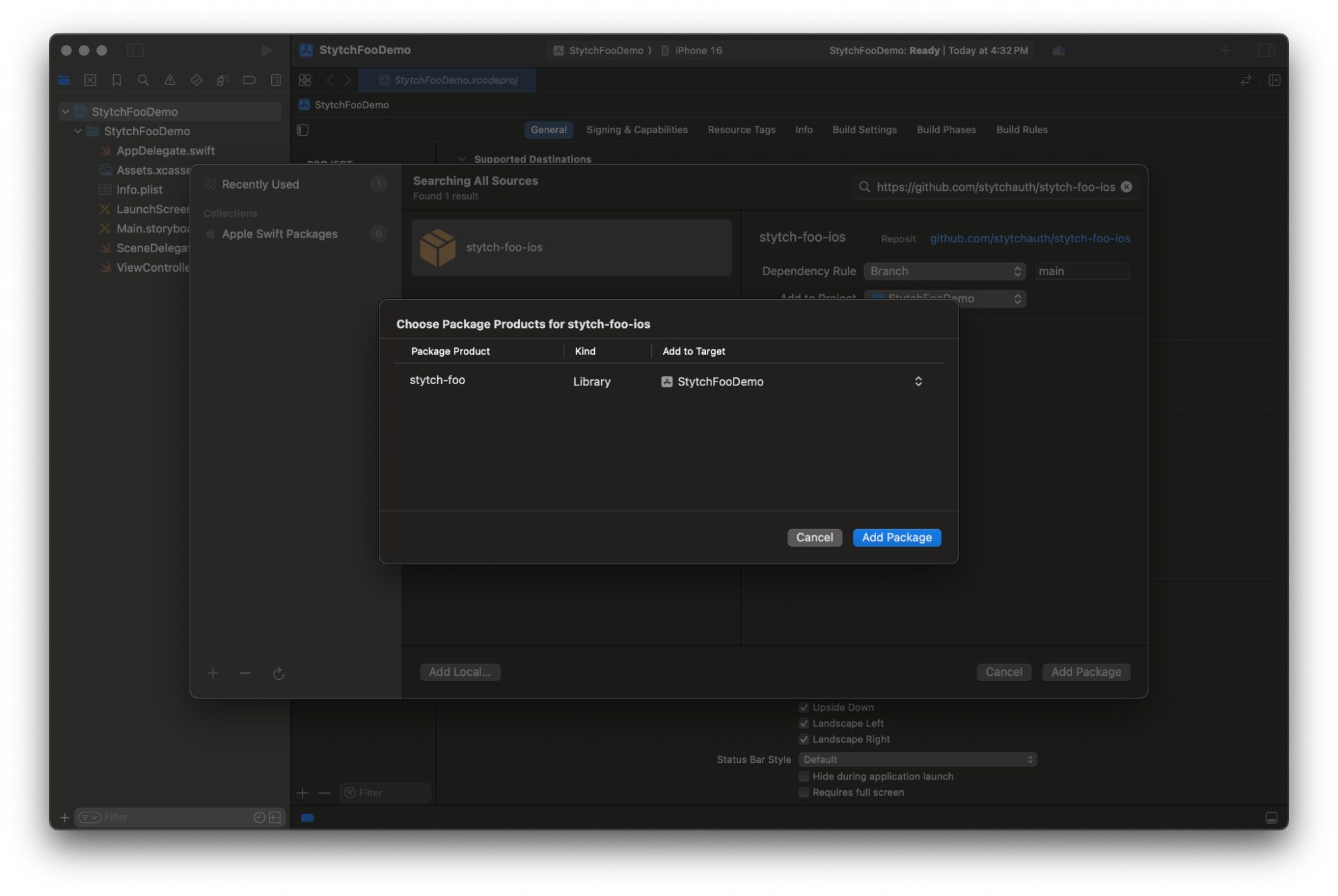Add a new editor tab with plus
Image resolution: width=1338 pixels, height=896 pixels.
(x=1226, y=50)
